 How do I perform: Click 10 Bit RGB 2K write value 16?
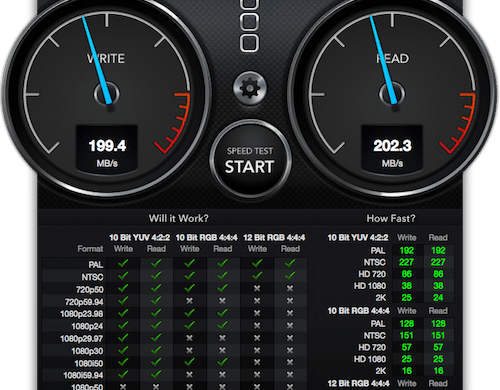pyautogui.click(x=407, y=371)
